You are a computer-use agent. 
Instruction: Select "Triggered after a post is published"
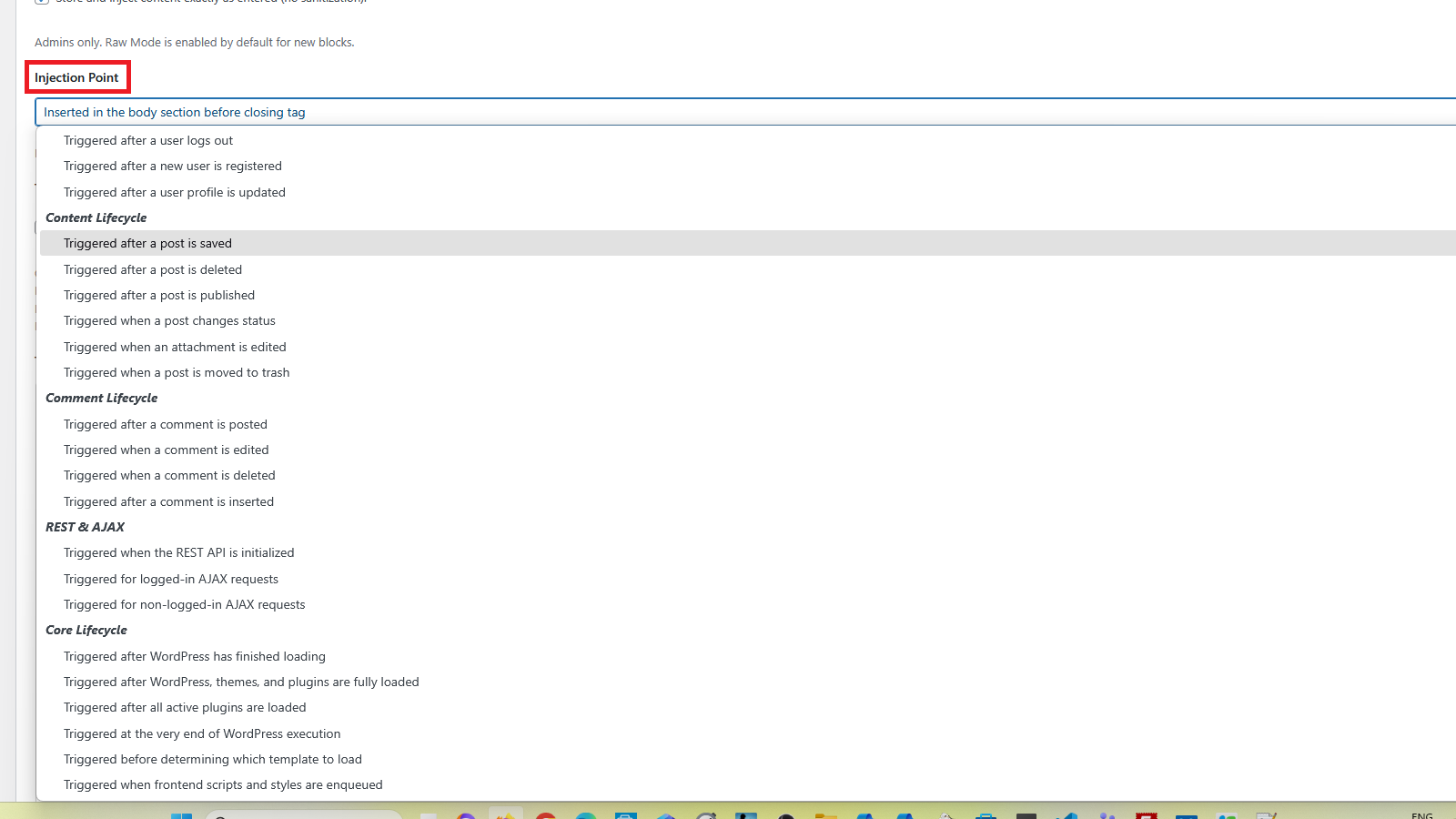click(747, 295)
